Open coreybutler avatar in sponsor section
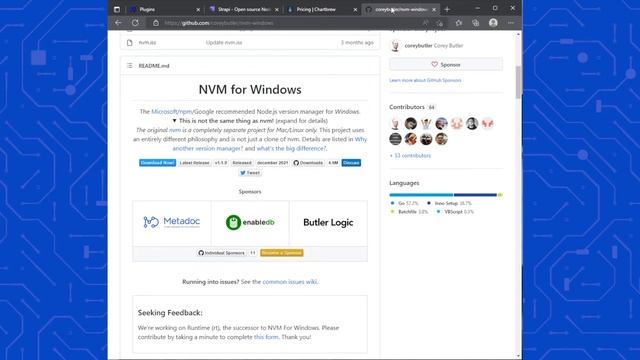Screen dimensions: 640x360 [395, 46]
